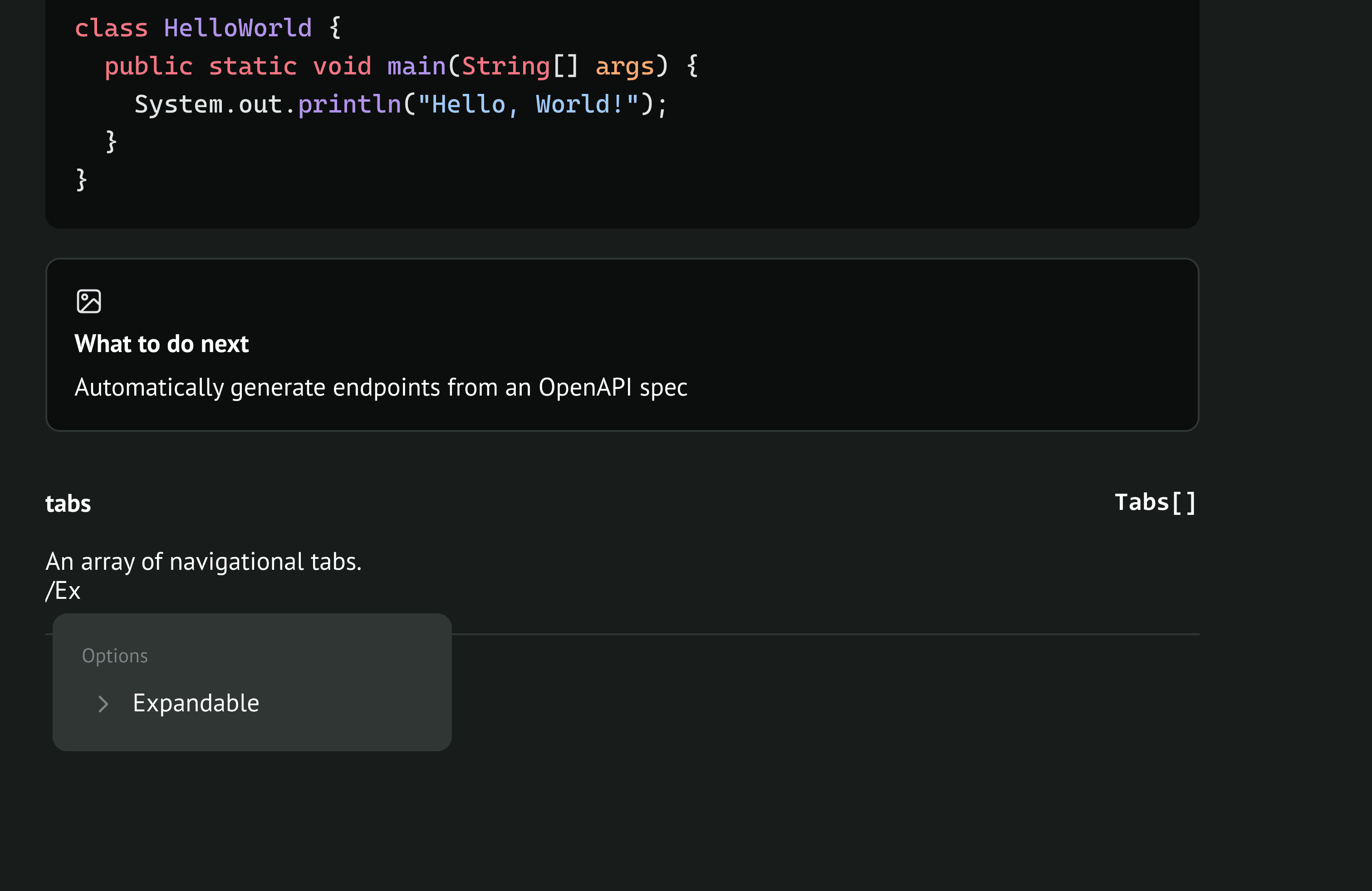Place cursor after the "/Ex" slash command text

pyautogui.click(x=81, y=591)
